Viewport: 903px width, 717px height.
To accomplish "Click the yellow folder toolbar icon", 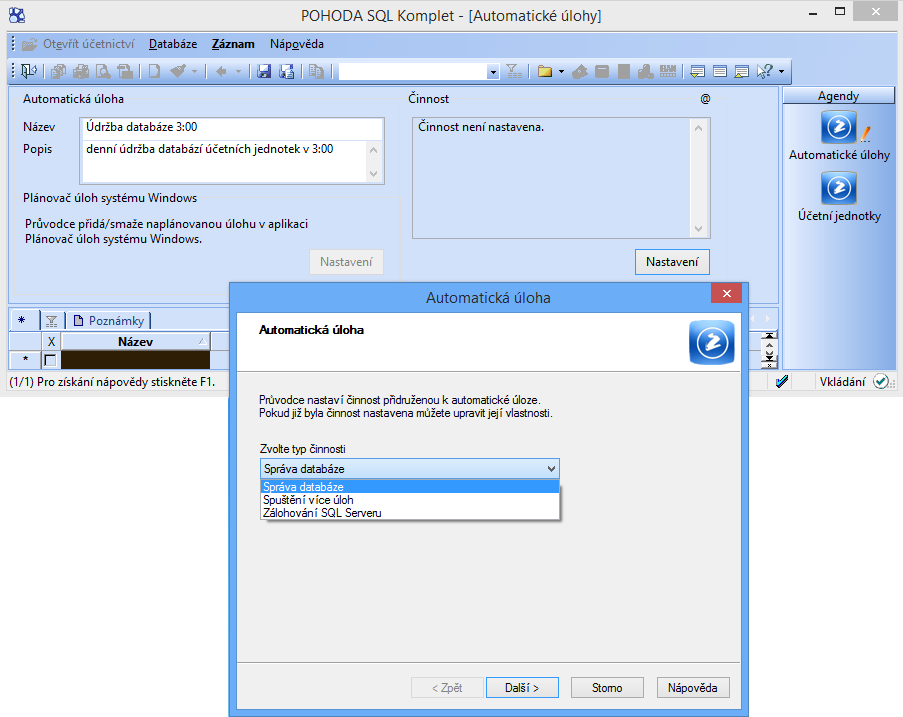I will (x=545, y=71).
